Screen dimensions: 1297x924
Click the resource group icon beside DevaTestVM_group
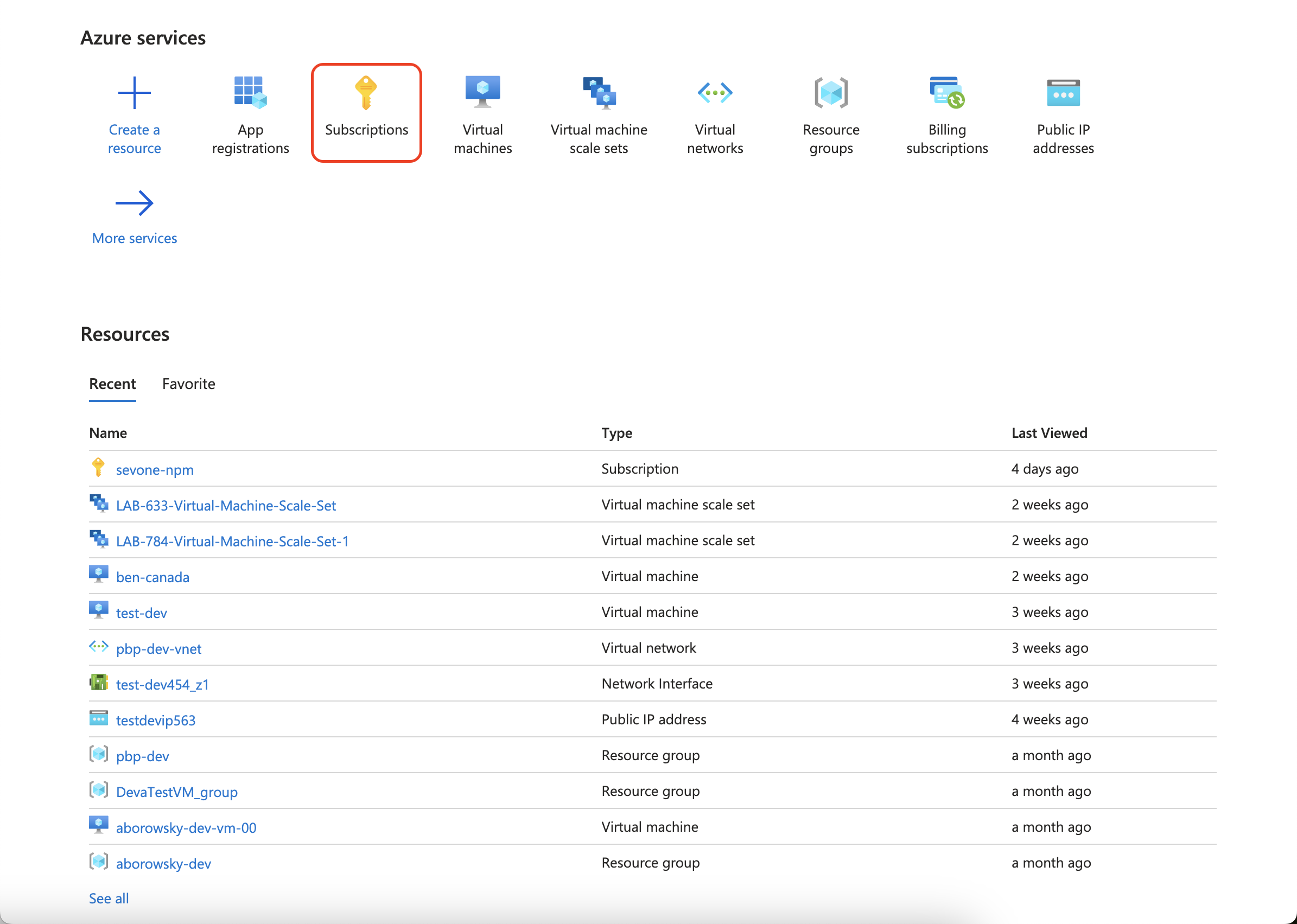tap(99, 790)
